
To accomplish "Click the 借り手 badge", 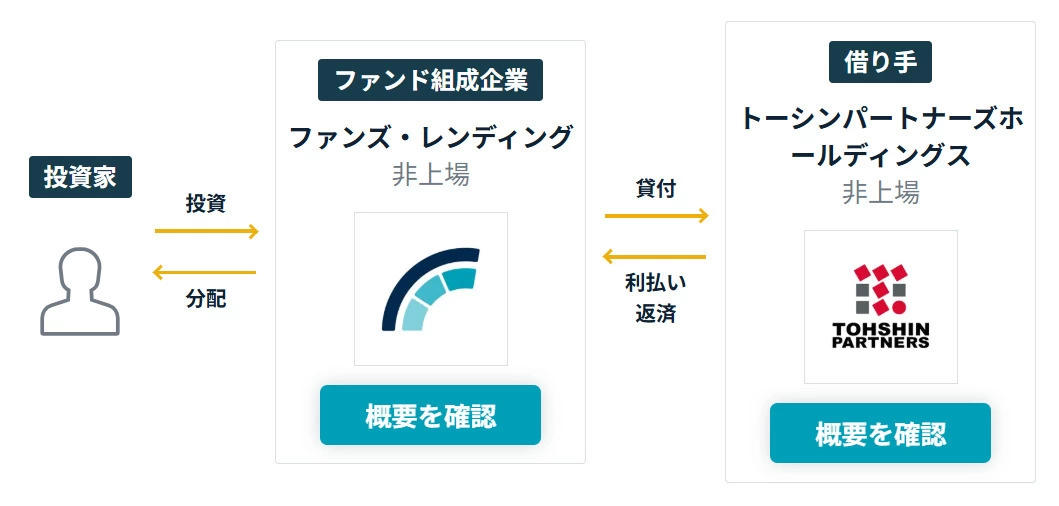I will coord(880,62).
